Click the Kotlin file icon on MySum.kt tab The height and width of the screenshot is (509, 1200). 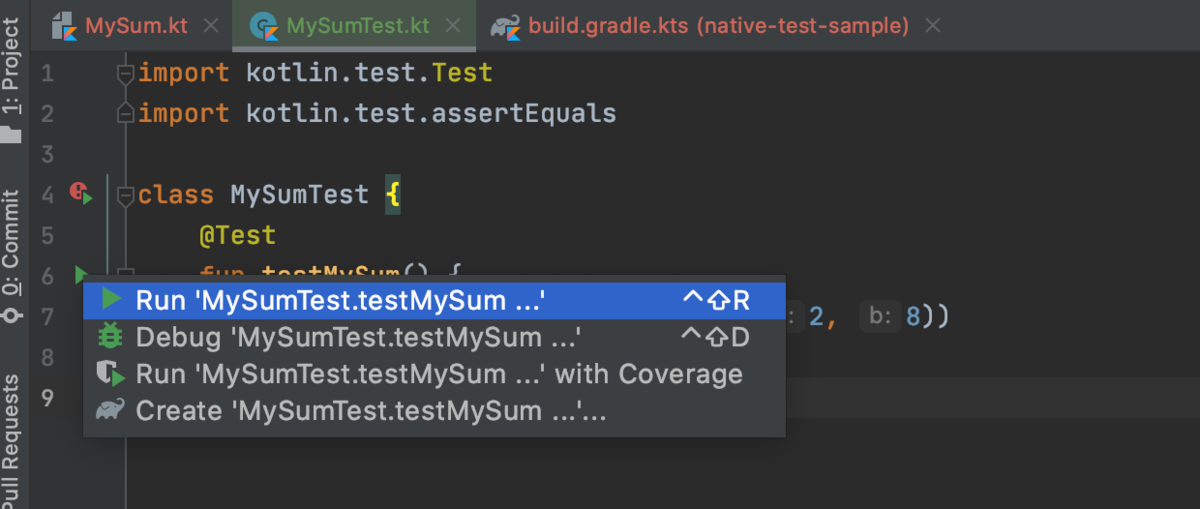tap(64, 25)
